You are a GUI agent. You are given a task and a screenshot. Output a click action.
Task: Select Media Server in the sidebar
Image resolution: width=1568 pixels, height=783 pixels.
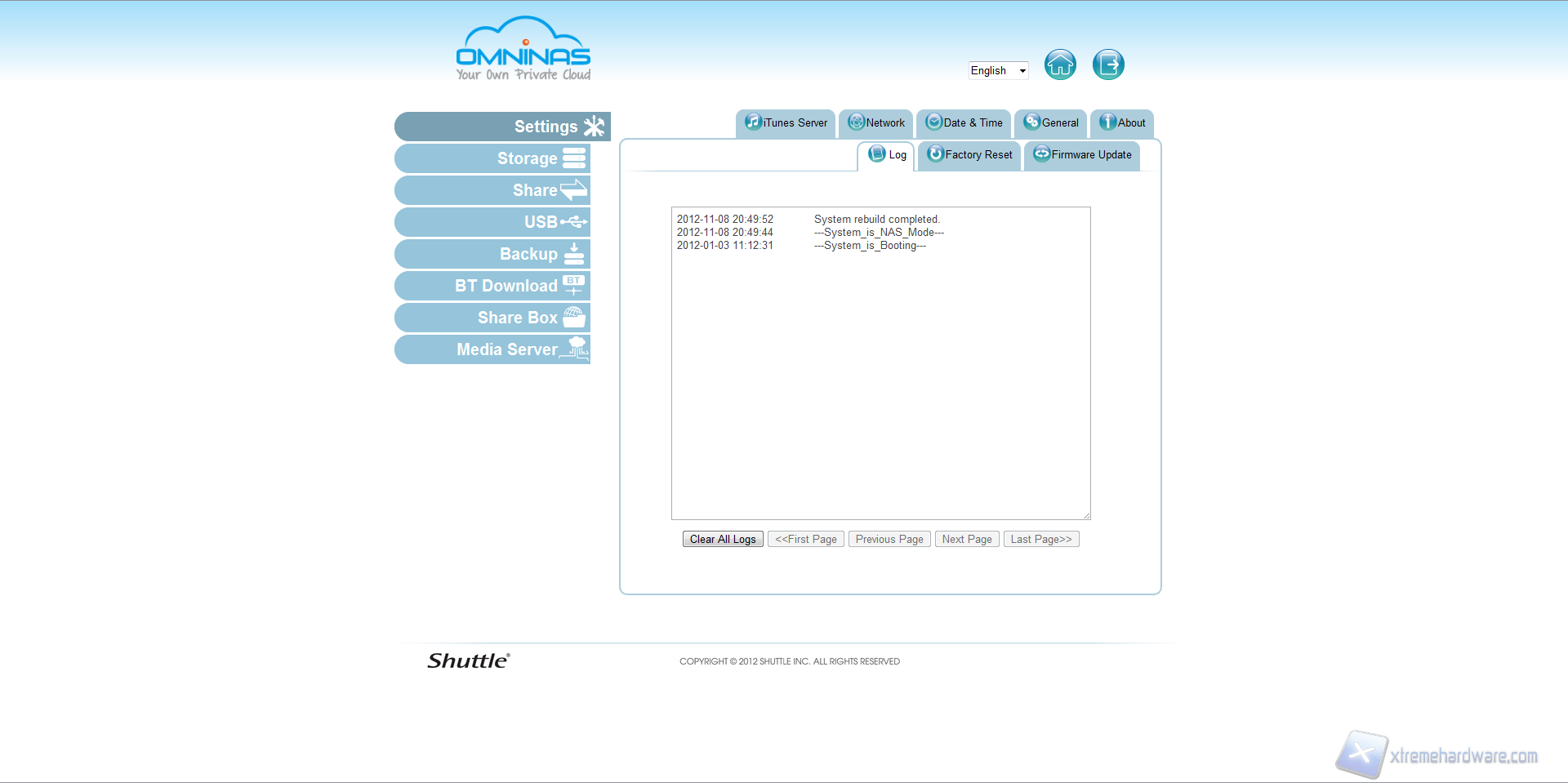tap(492, 349)
